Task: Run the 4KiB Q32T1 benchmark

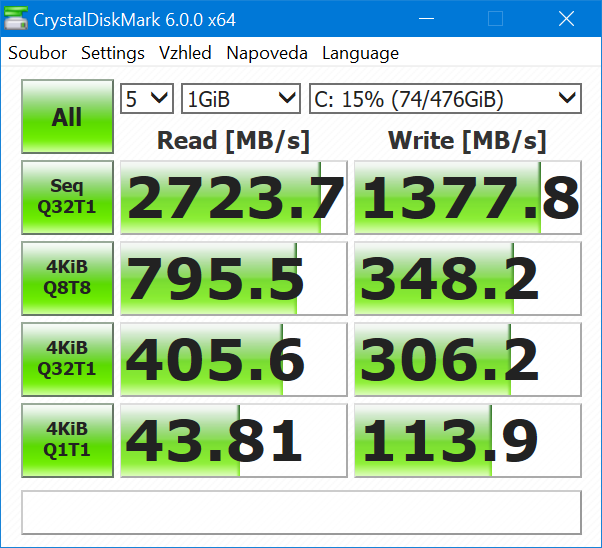Action: click(x=67, y=360)
